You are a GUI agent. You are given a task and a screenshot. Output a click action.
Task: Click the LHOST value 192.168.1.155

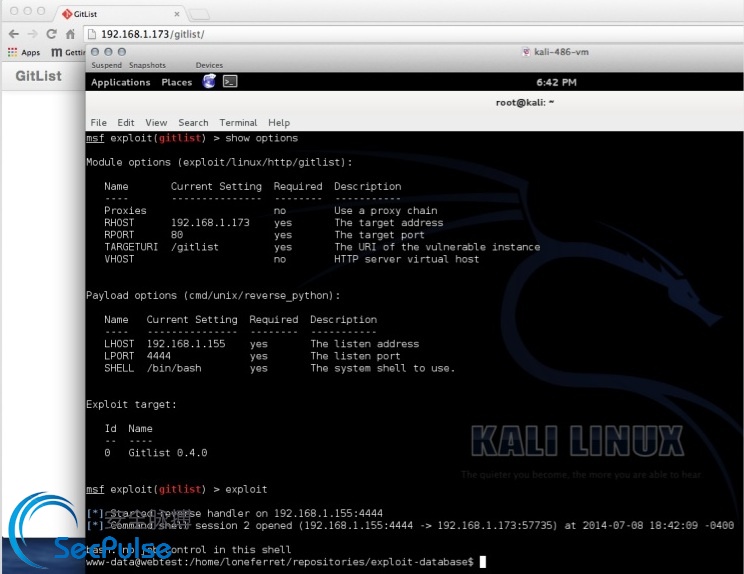coord(186,343)
